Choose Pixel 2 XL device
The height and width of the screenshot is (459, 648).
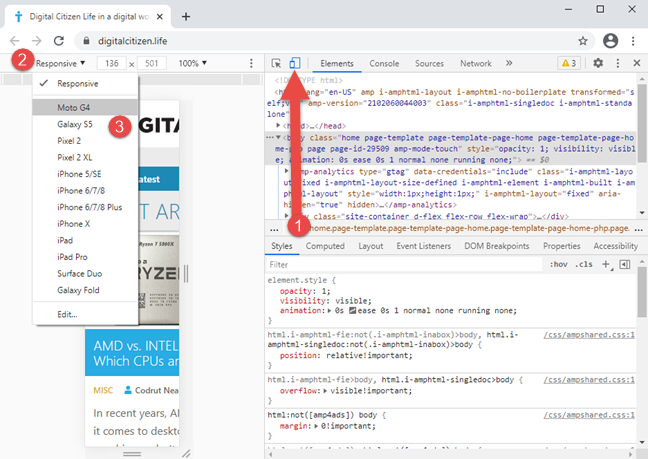pyautogui.click(x=85, y=157)
